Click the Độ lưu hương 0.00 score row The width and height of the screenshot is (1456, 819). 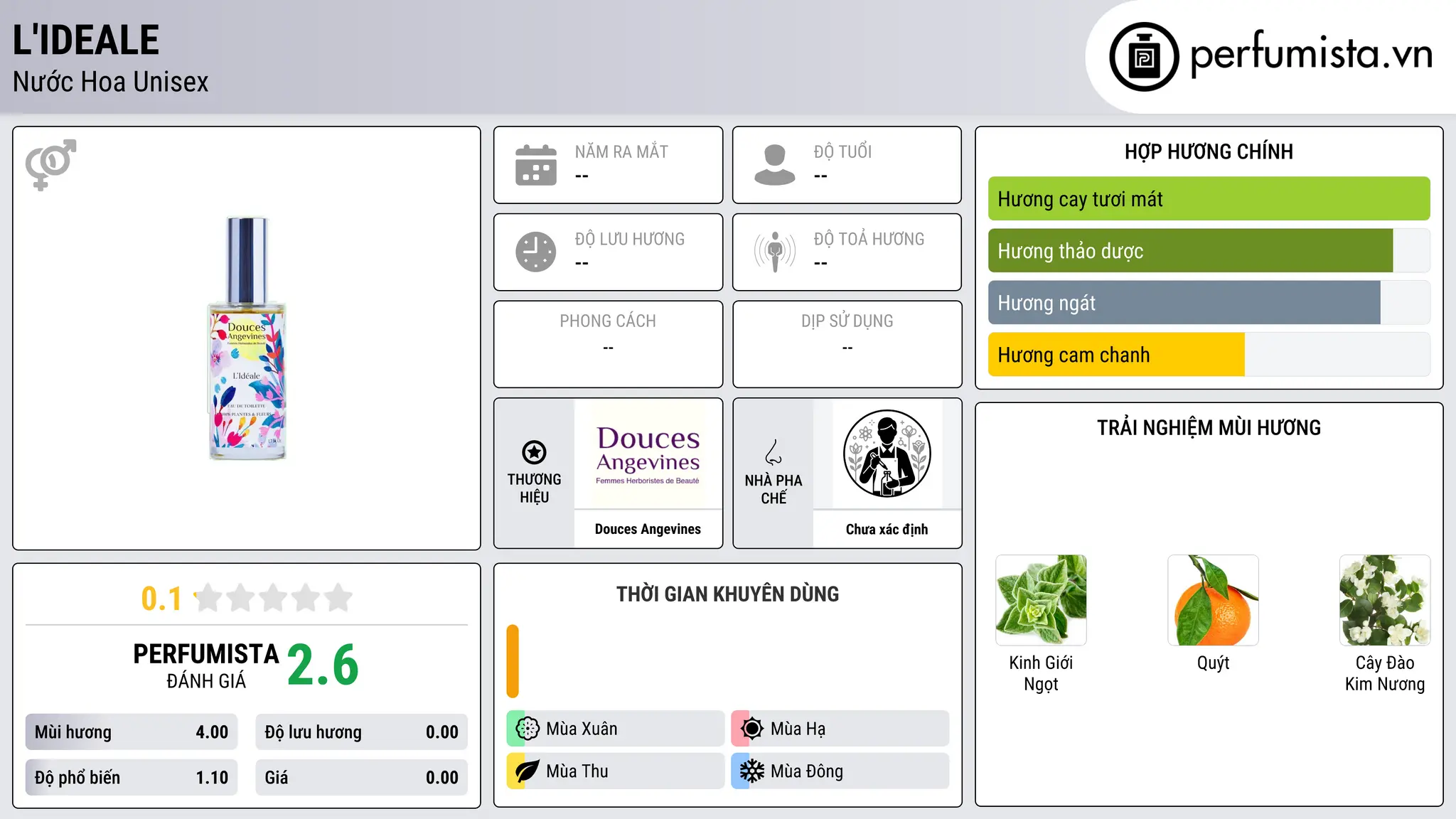361,732
